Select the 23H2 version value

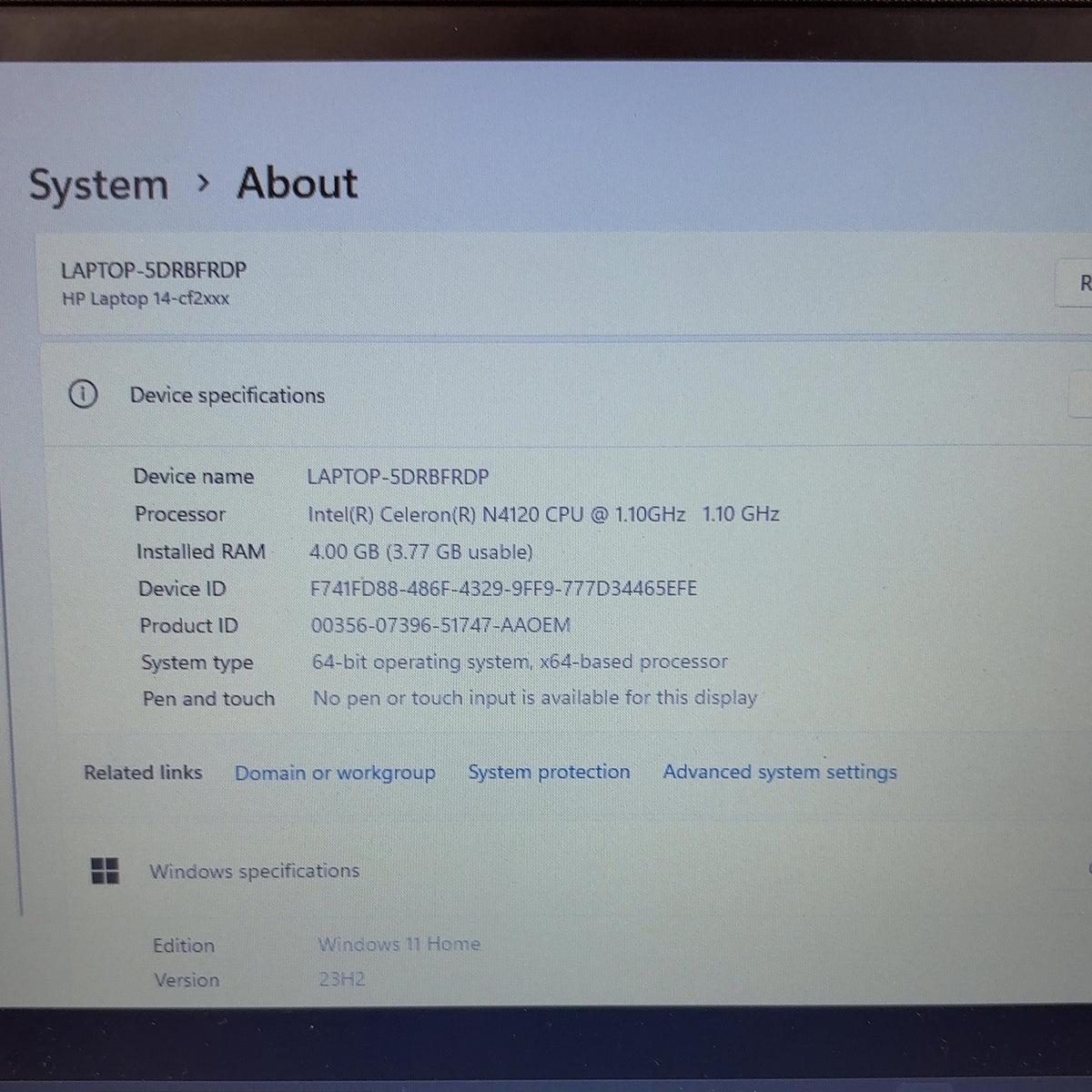tap(342, 979)
